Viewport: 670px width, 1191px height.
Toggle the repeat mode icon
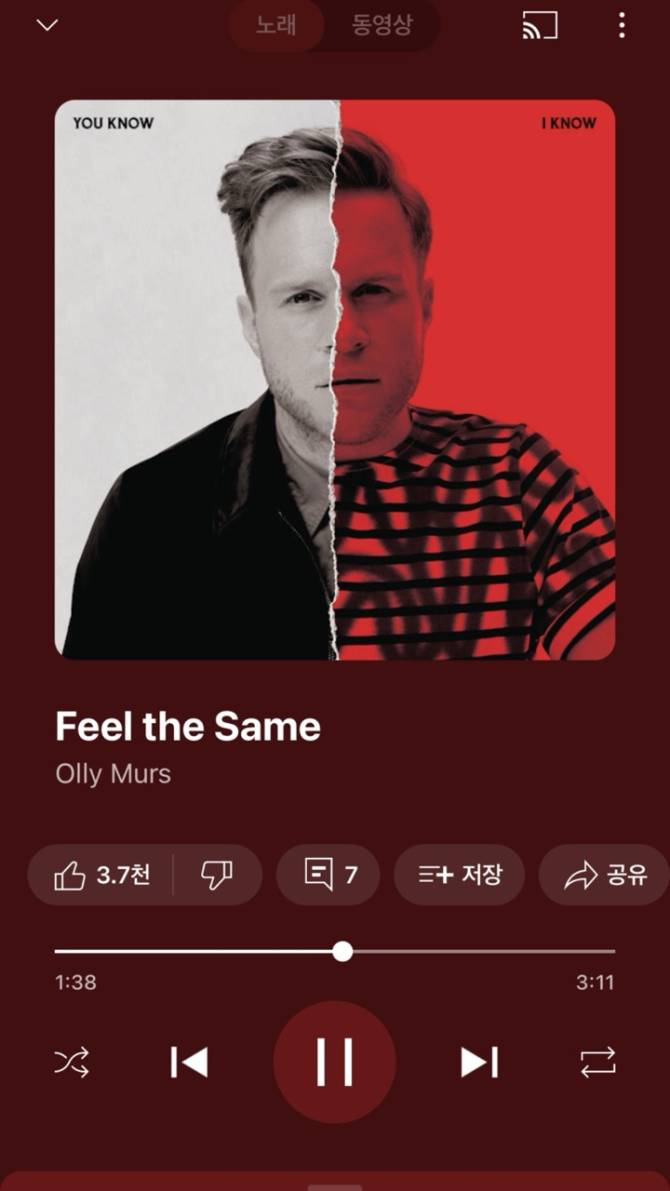[598, 1062]
